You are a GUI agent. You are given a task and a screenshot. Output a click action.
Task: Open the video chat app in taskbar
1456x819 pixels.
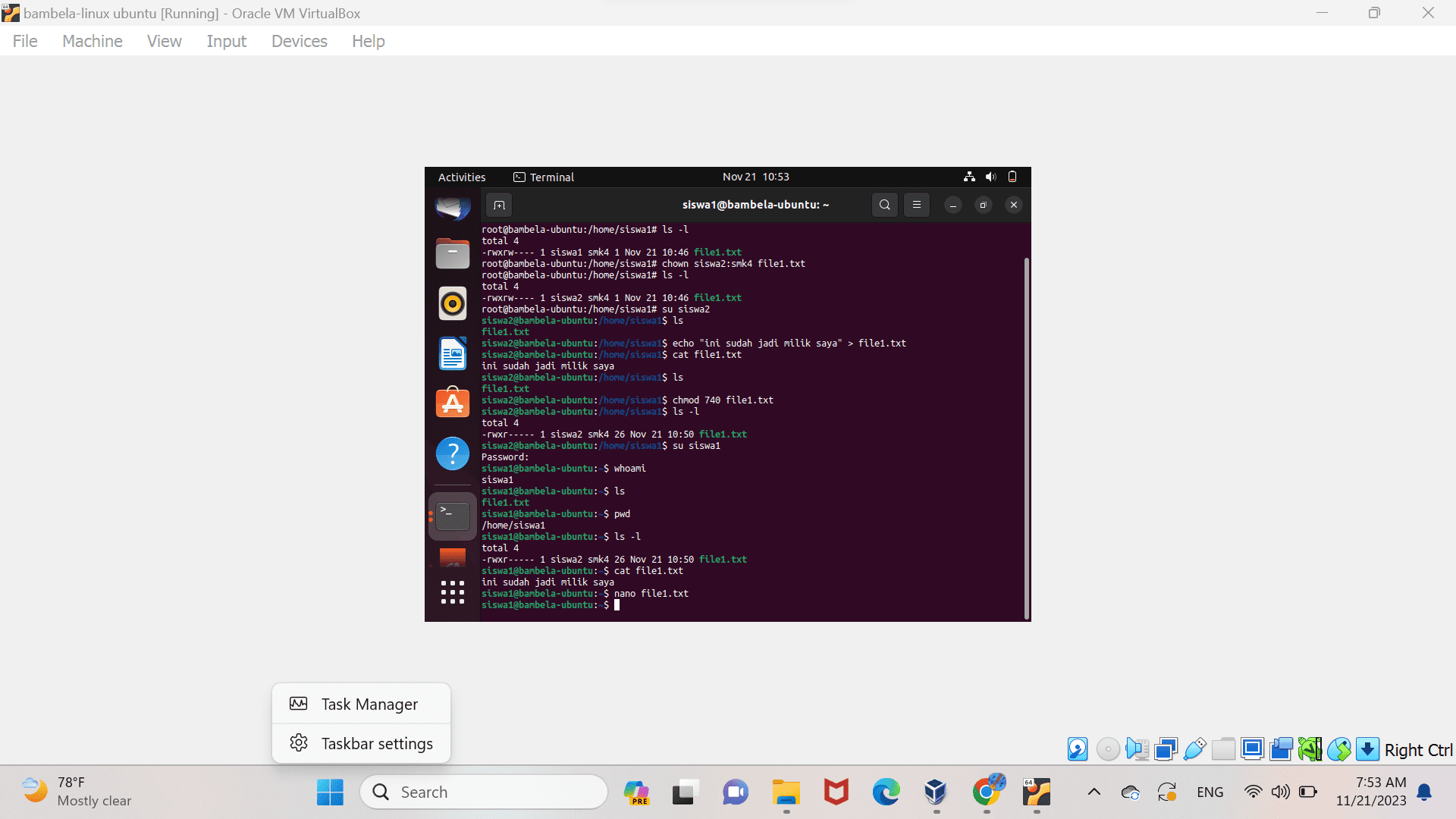[x=735, y=792]
